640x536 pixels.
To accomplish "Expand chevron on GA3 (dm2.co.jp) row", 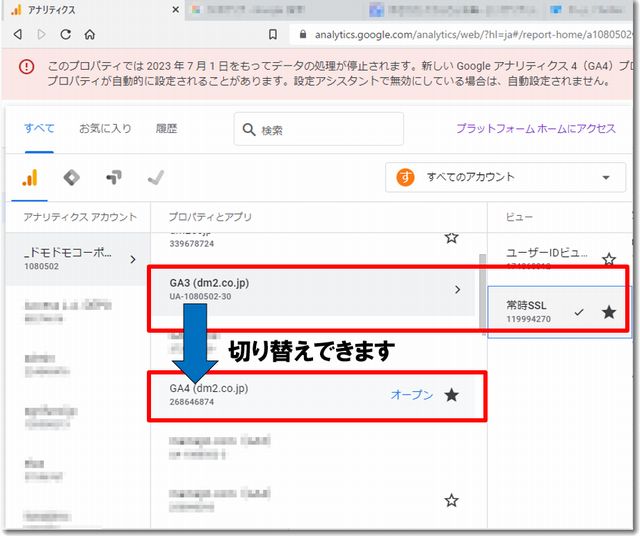I will 458,289.
